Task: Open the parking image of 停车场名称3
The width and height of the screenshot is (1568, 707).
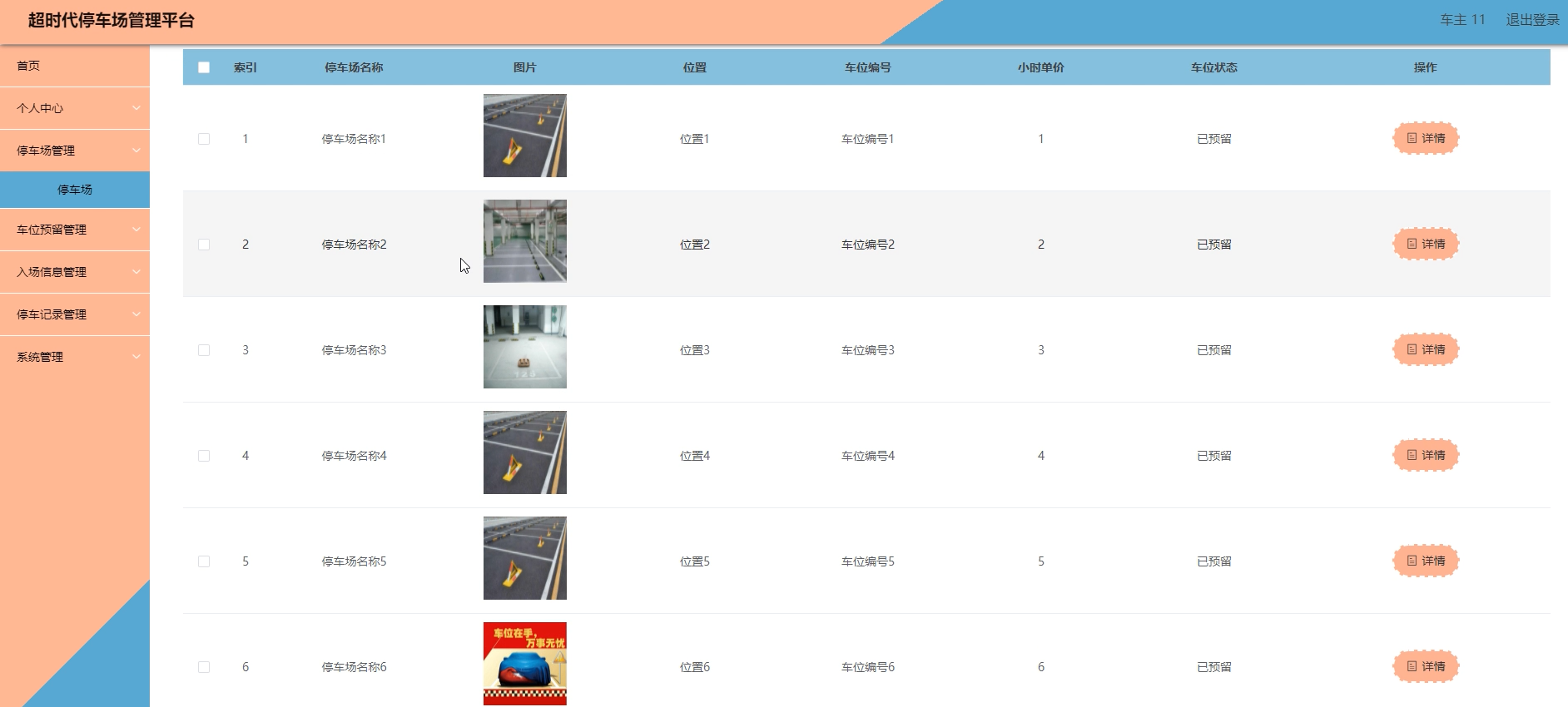Action: coord(525,347)
